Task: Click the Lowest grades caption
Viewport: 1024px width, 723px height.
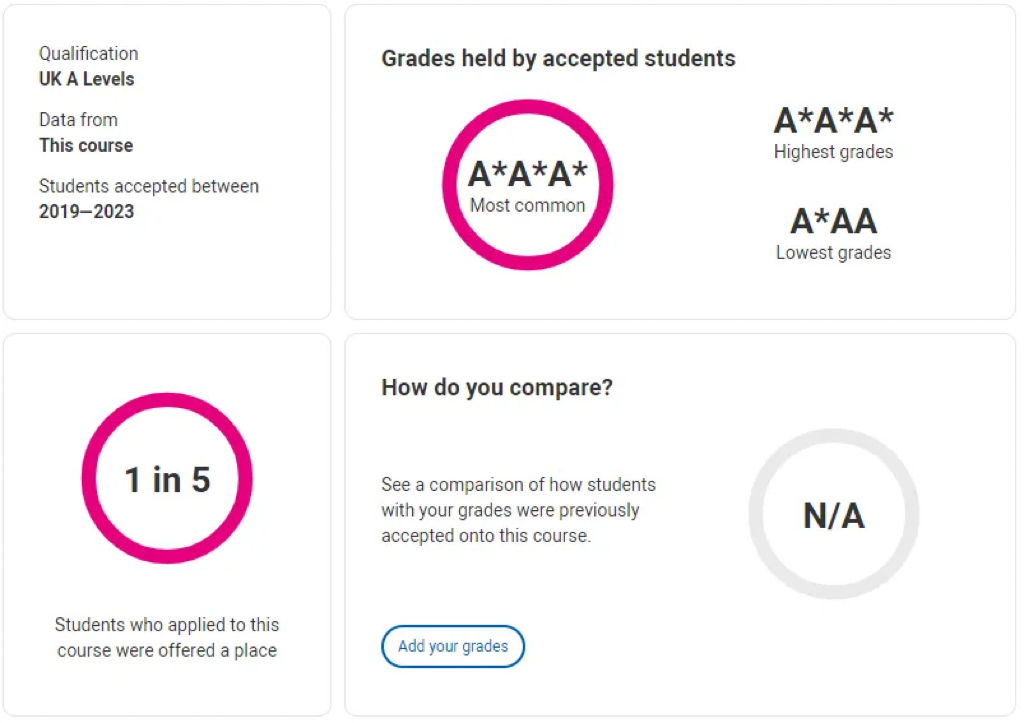Action: tap(833, 253)
